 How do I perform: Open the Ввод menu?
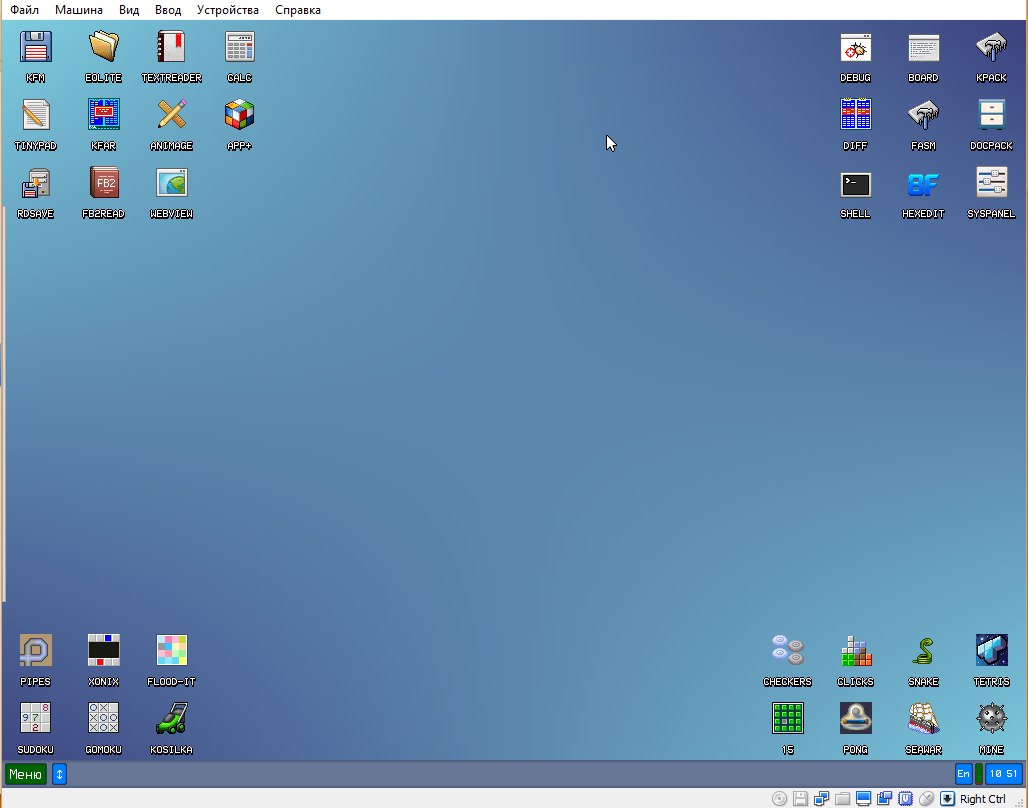point(168,10)
